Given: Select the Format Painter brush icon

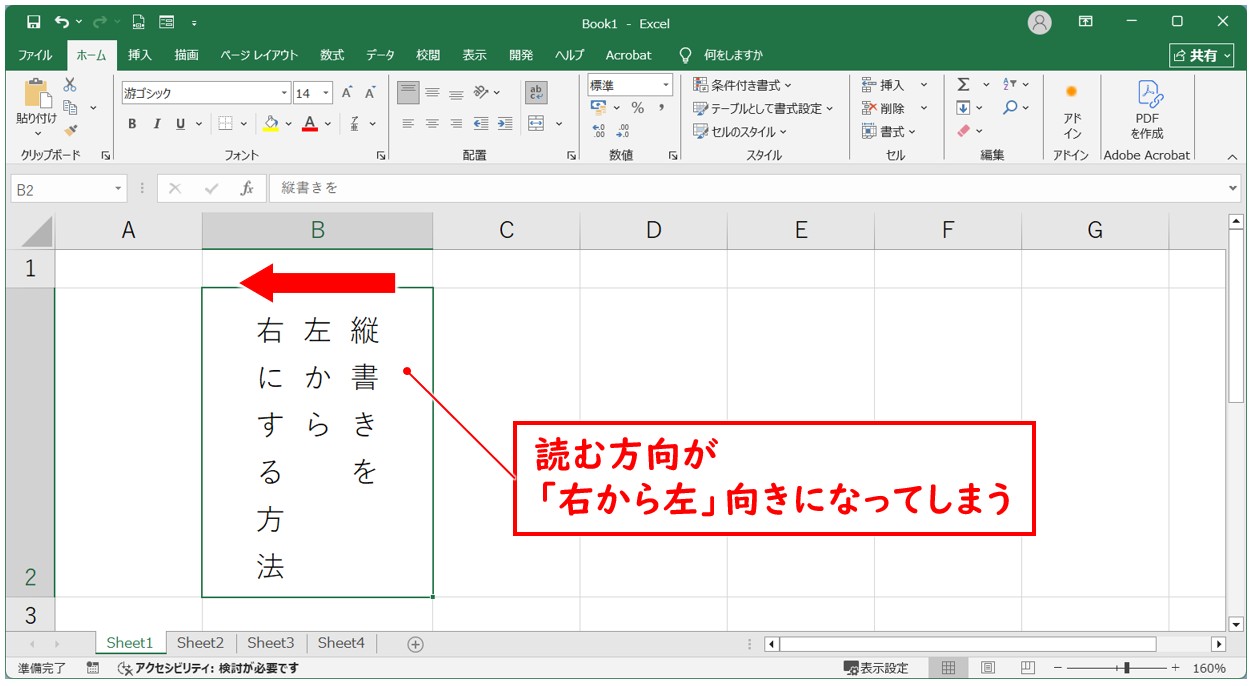Looking at the screenshot, I should coord(70,129).
